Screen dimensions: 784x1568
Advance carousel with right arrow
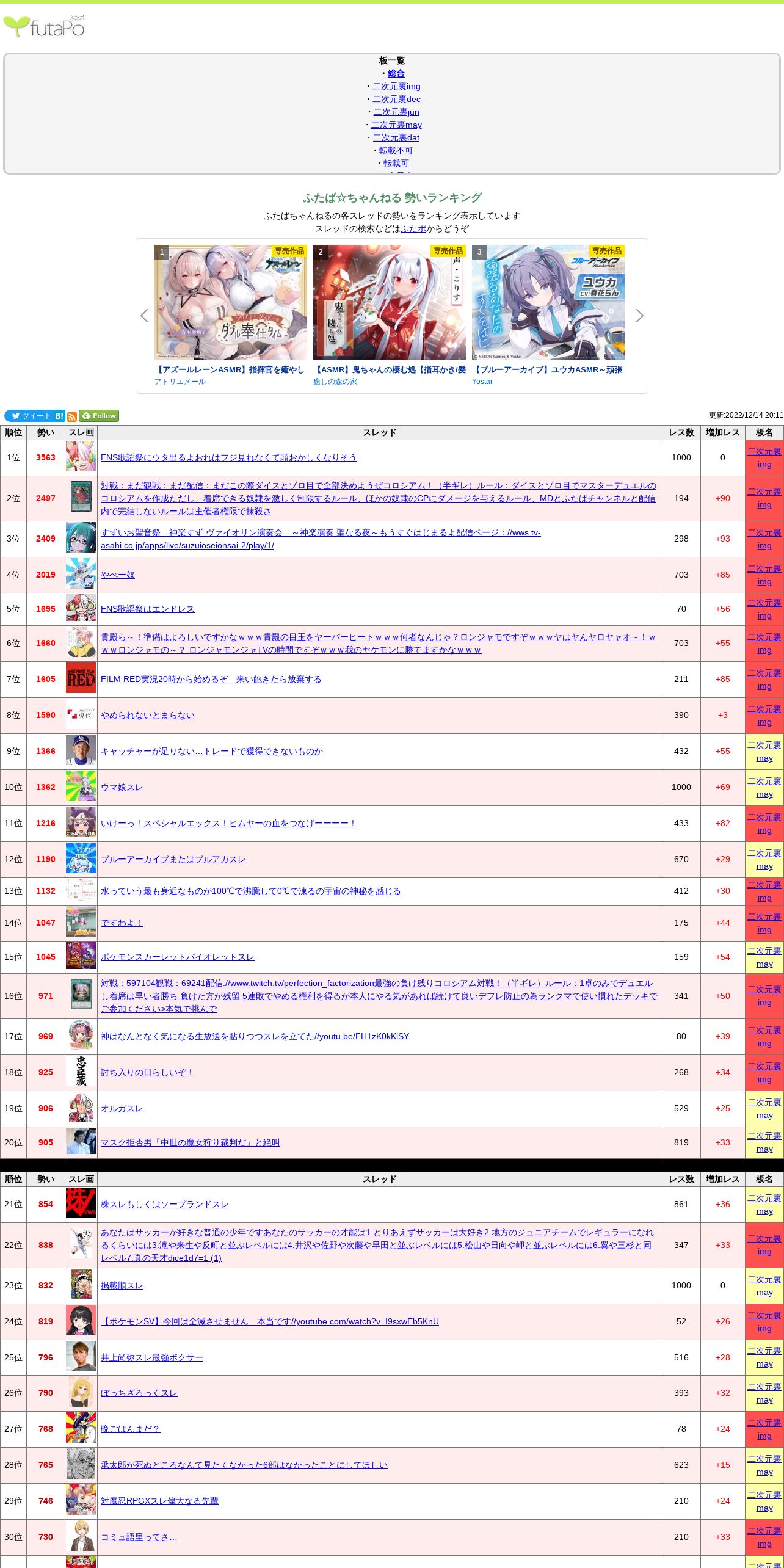coord(639,316)
